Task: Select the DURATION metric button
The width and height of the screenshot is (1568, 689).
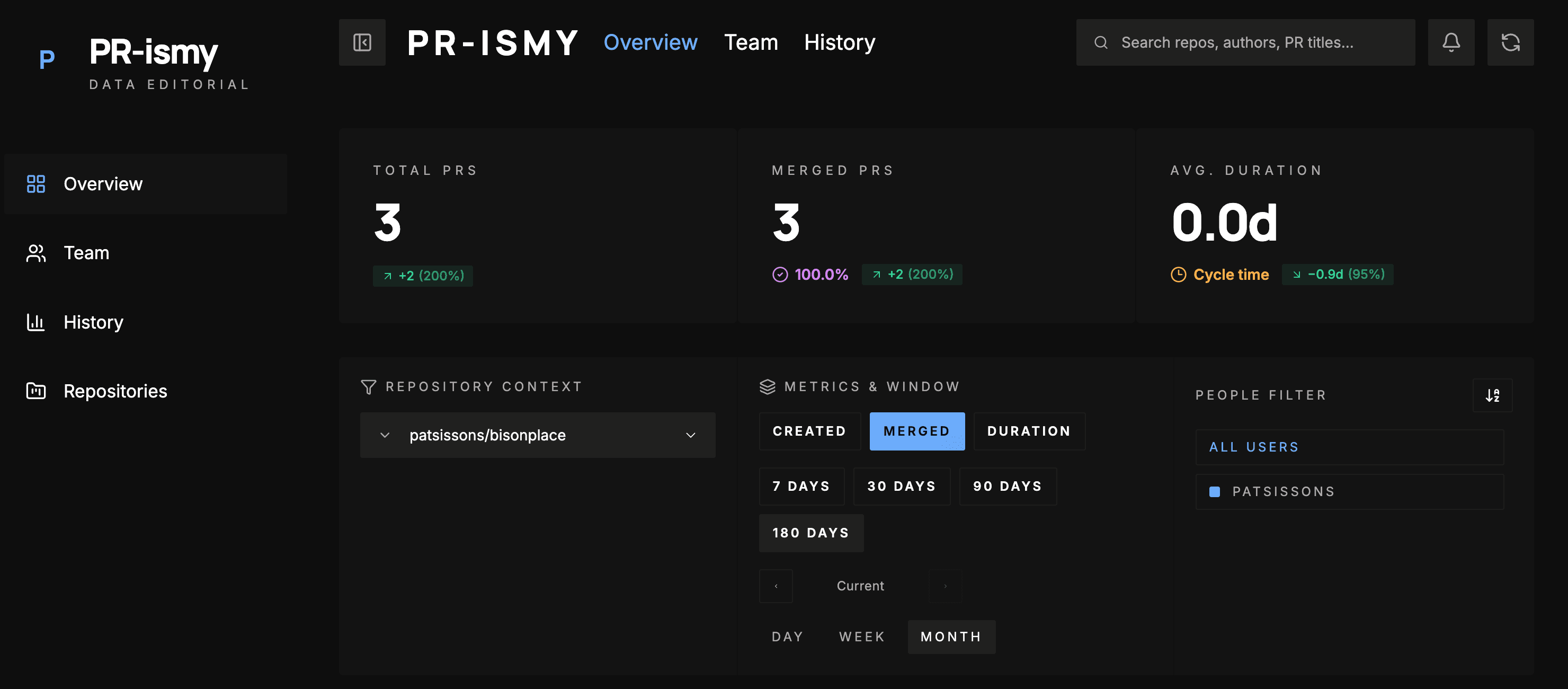Action: 1029,431
